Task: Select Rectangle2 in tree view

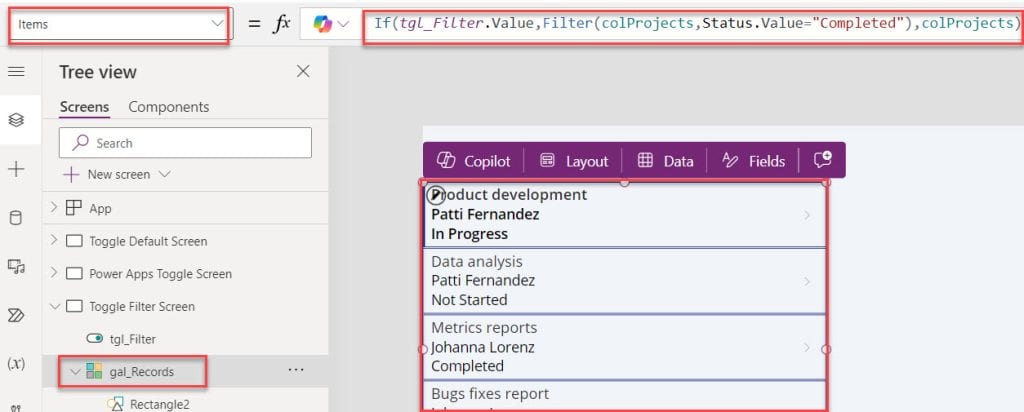Action: [159, 404]
